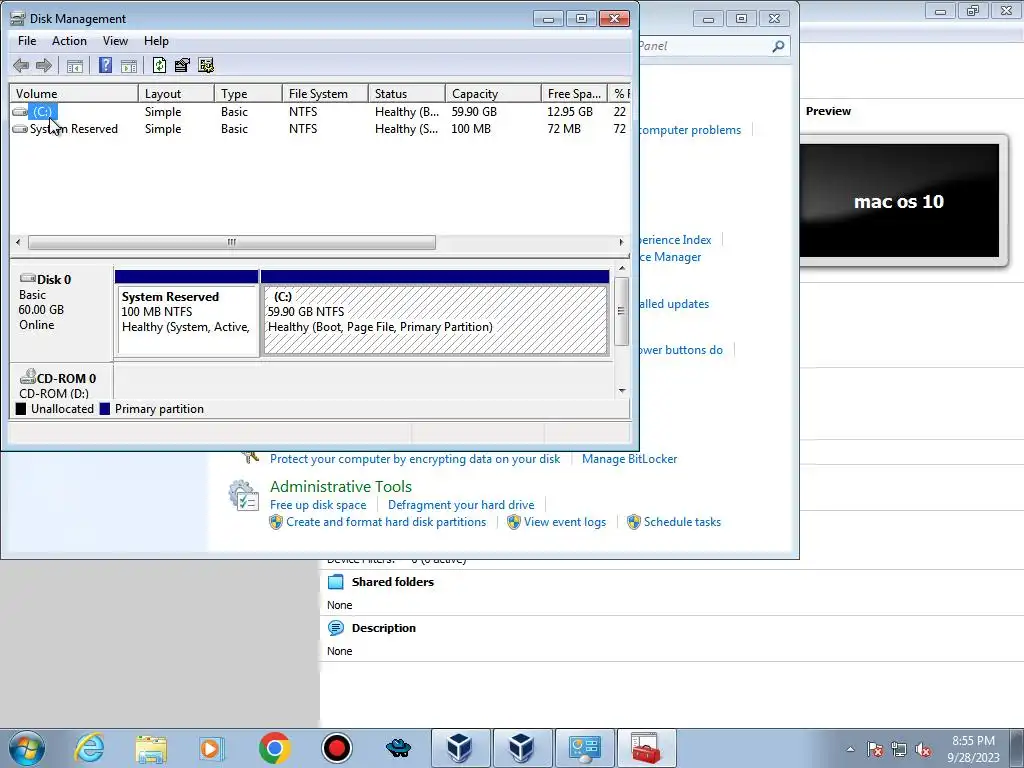The width and height of the screenshot is (1024, 768).
Task: Open the View menu
Action: pyautogui.click(x=115, y=40)
